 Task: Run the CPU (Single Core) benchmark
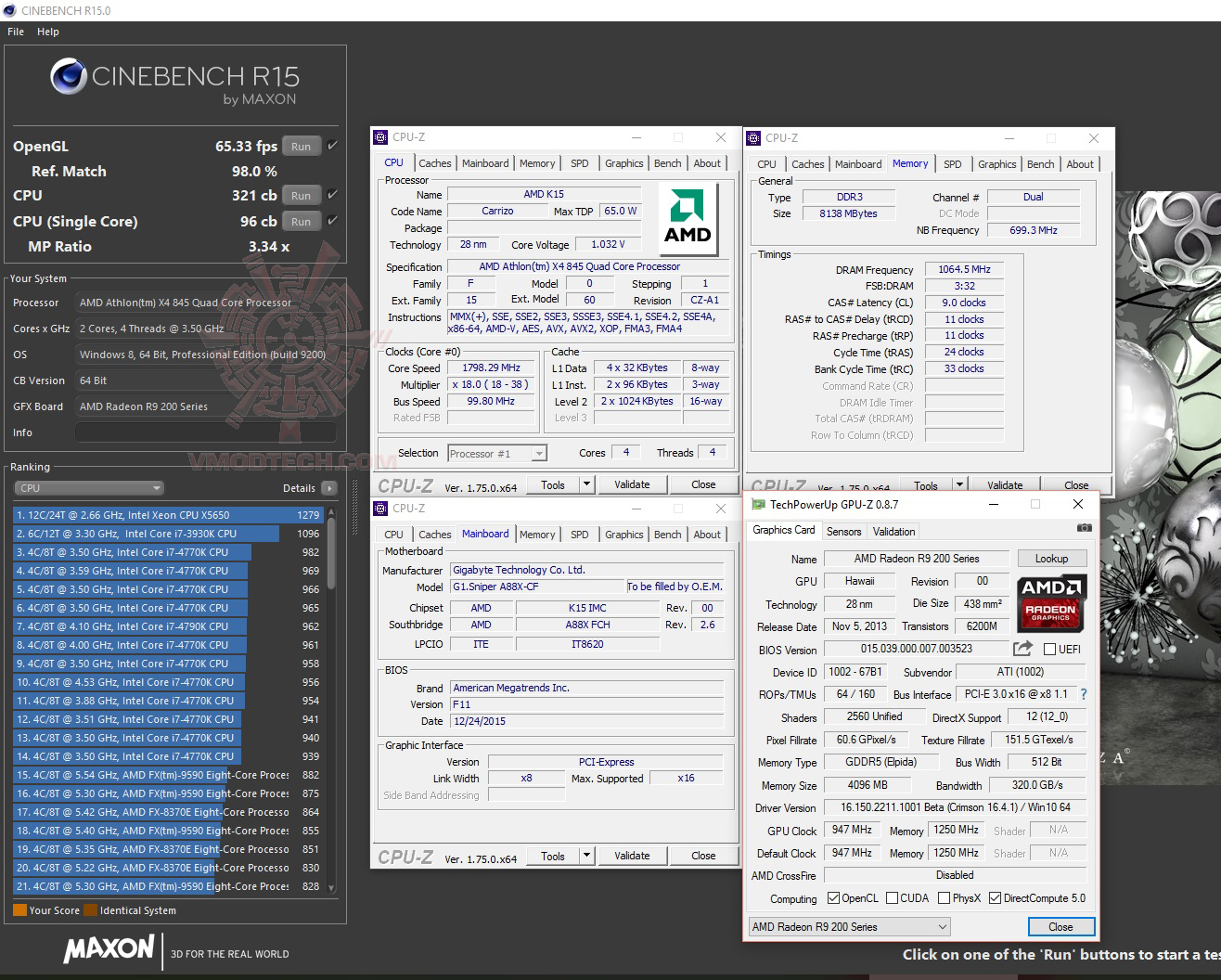[x=302, y=222]
